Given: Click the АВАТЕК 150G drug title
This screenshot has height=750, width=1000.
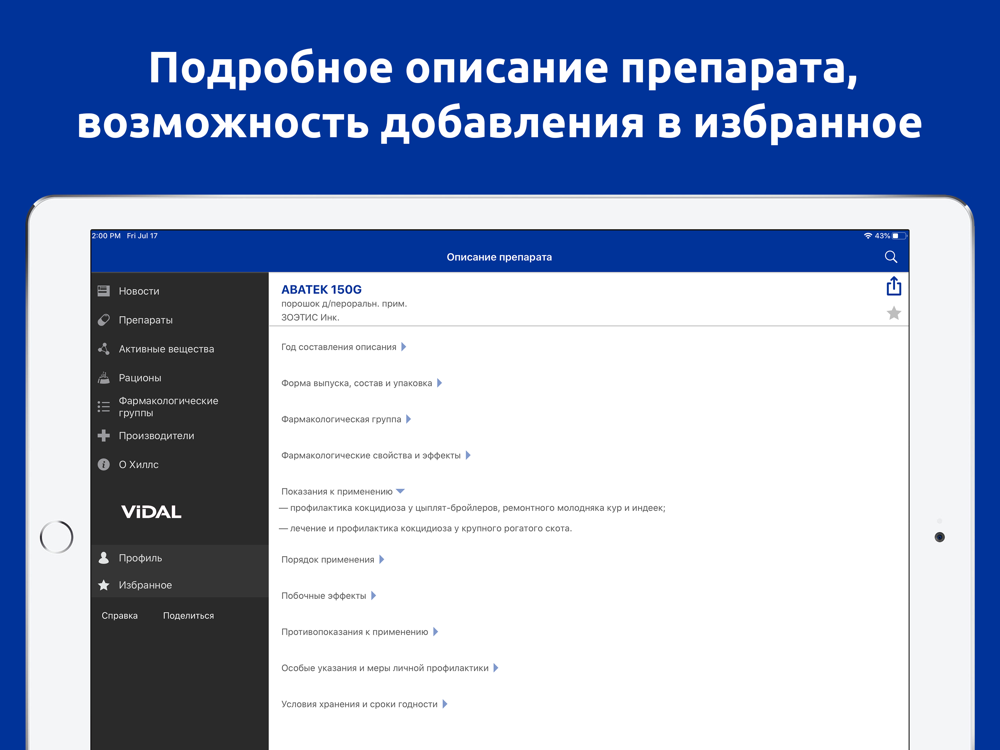Looking at the screenshot, I should click(x=321, y=290).
